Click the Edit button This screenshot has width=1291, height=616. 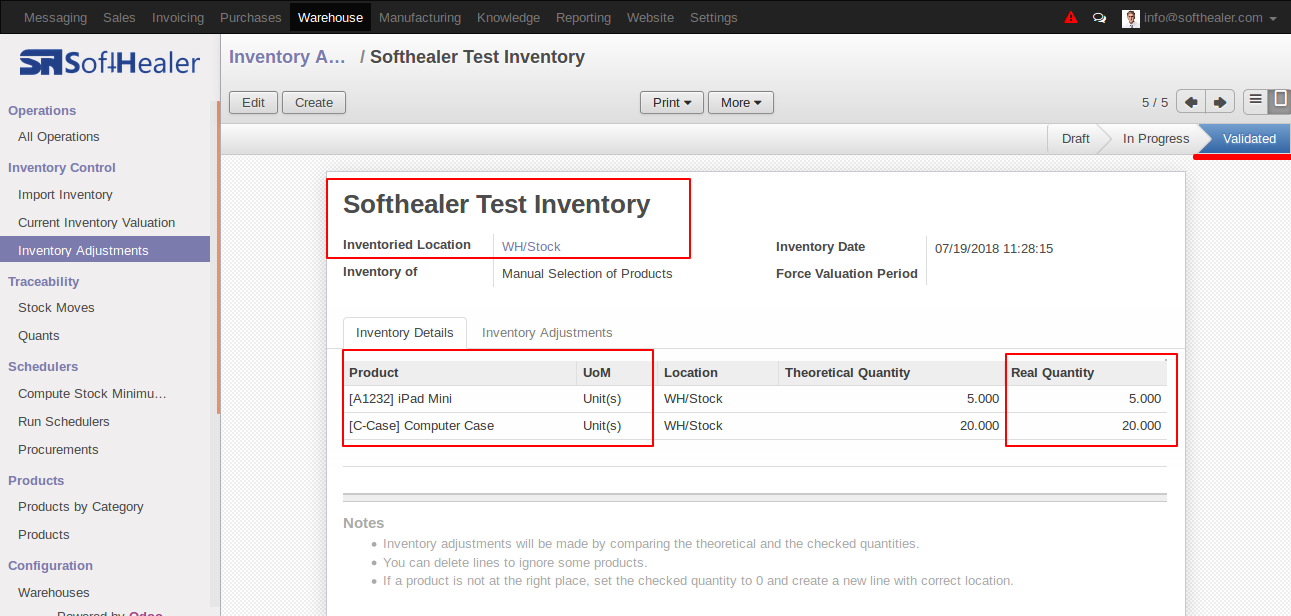254,102
